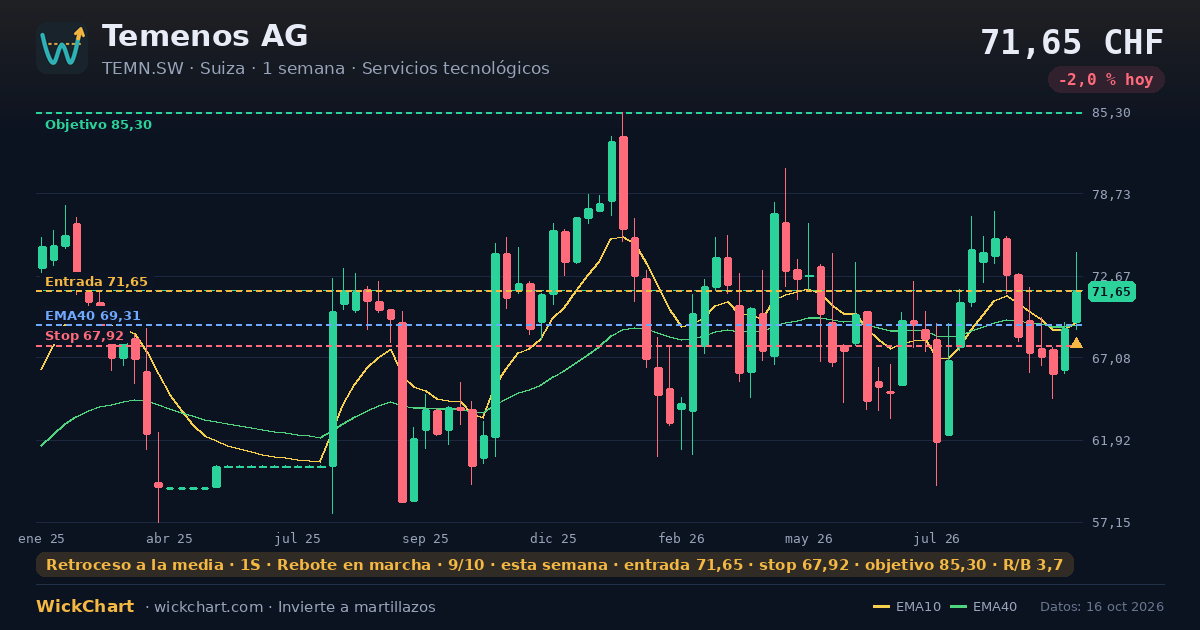Click the "Objetivo 85,30" target label
The height and width of the screenshot is (630, 1200).
point(98,125)
